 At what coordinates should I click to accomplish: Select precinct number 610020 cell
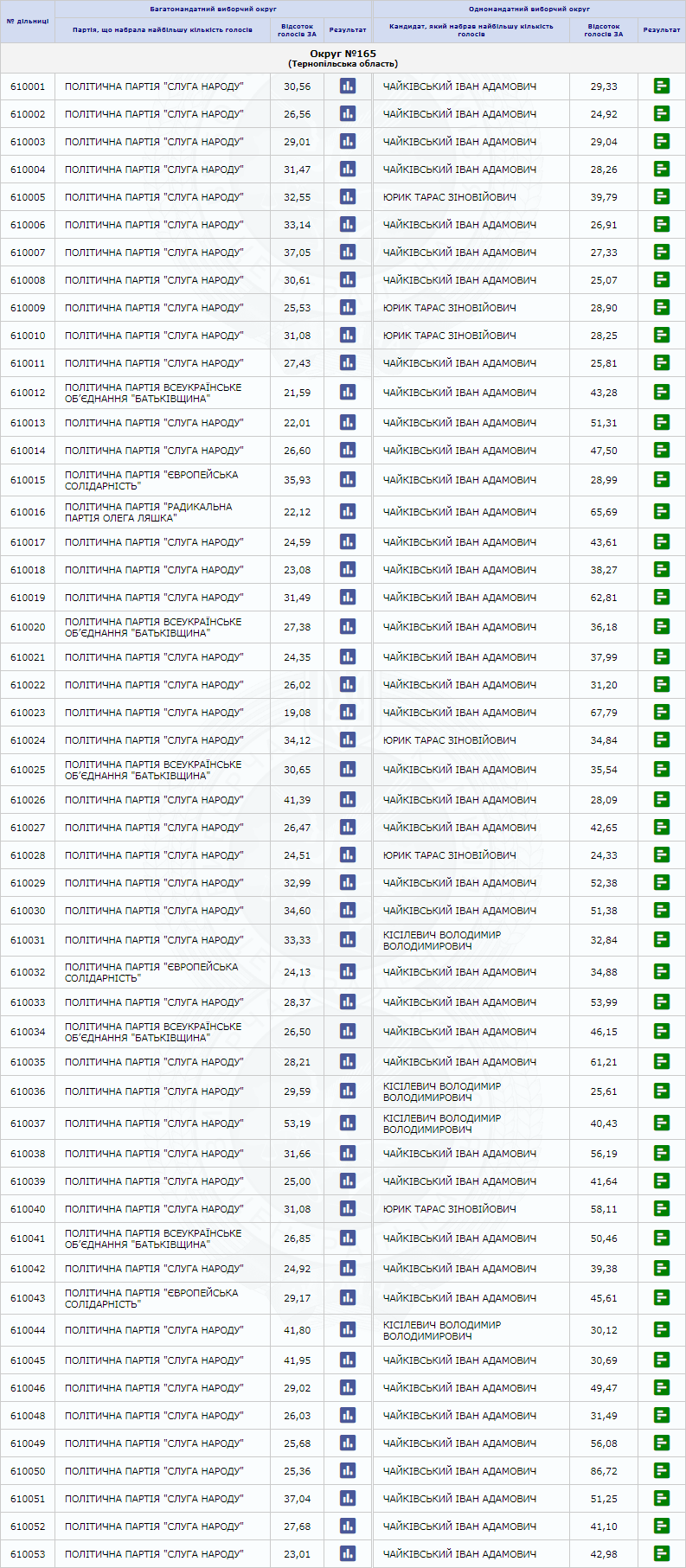click(x=28, y=627)
